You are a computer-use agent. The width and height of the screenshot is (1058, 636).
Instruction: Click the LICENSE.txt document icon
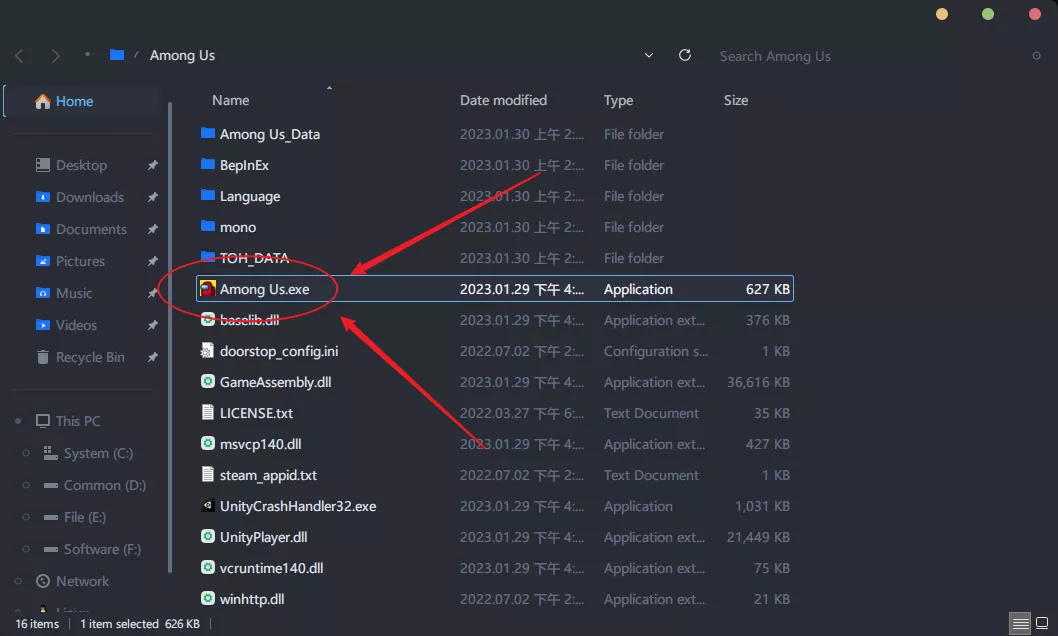(208, 413)
